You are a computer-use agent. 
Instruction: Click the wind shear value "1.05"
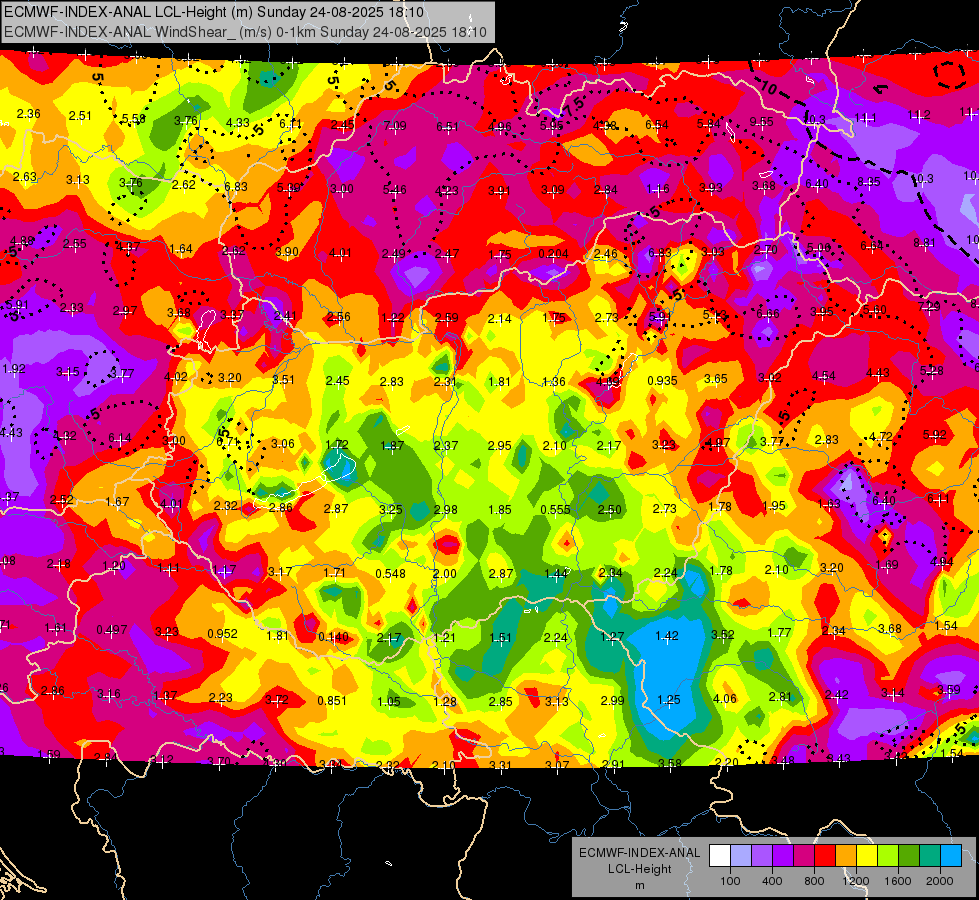389,701
